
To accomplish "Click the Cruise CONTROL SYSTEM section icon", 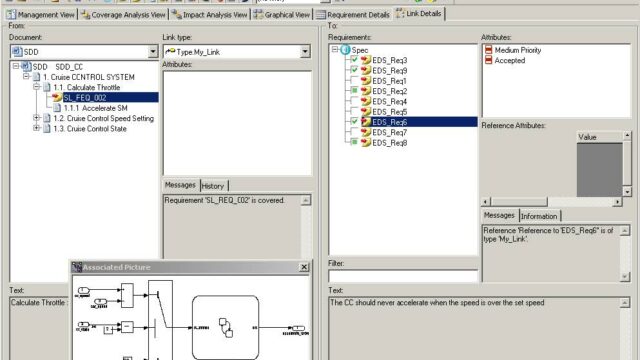I will [36, 77].
